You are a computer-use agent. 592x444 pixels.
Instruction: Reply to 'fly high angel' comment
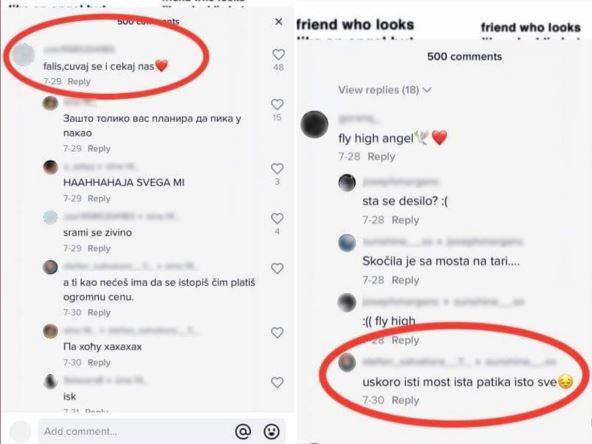pos(381,156)
